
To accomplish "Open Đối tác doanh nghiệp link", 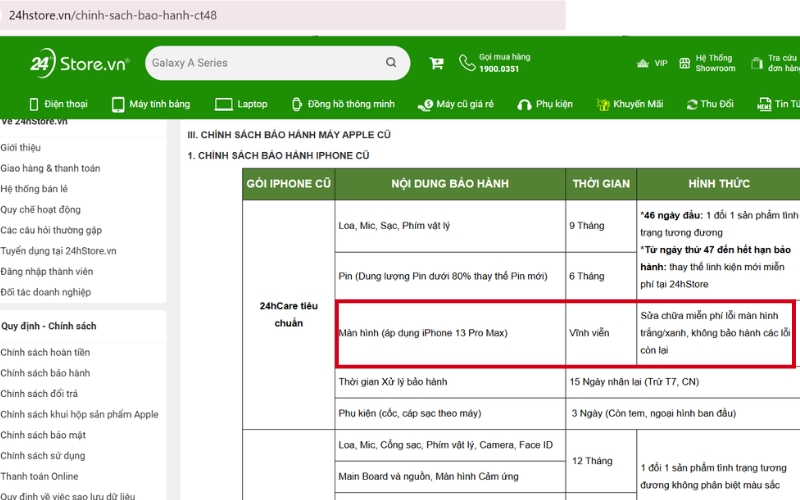I will click(x=45, y=292).
